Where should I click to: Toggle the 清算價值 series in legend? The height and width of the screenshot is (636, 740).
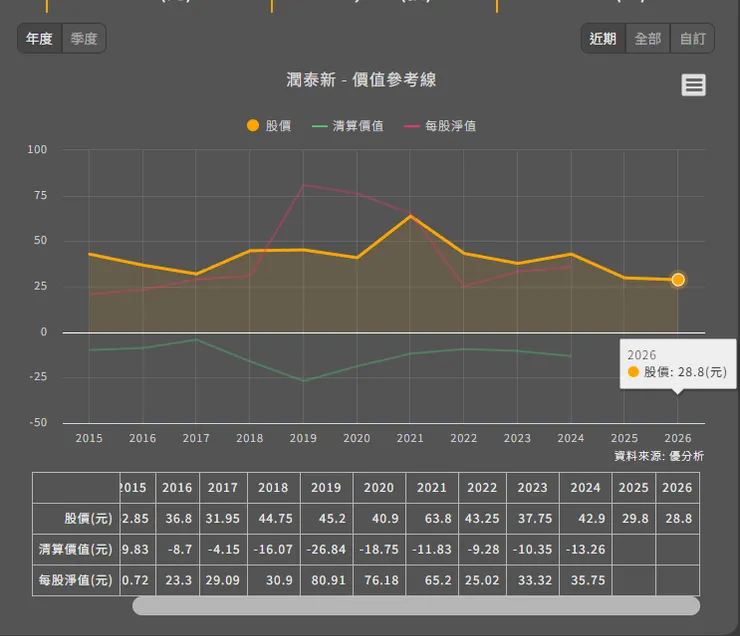click(x=348, y=126)
